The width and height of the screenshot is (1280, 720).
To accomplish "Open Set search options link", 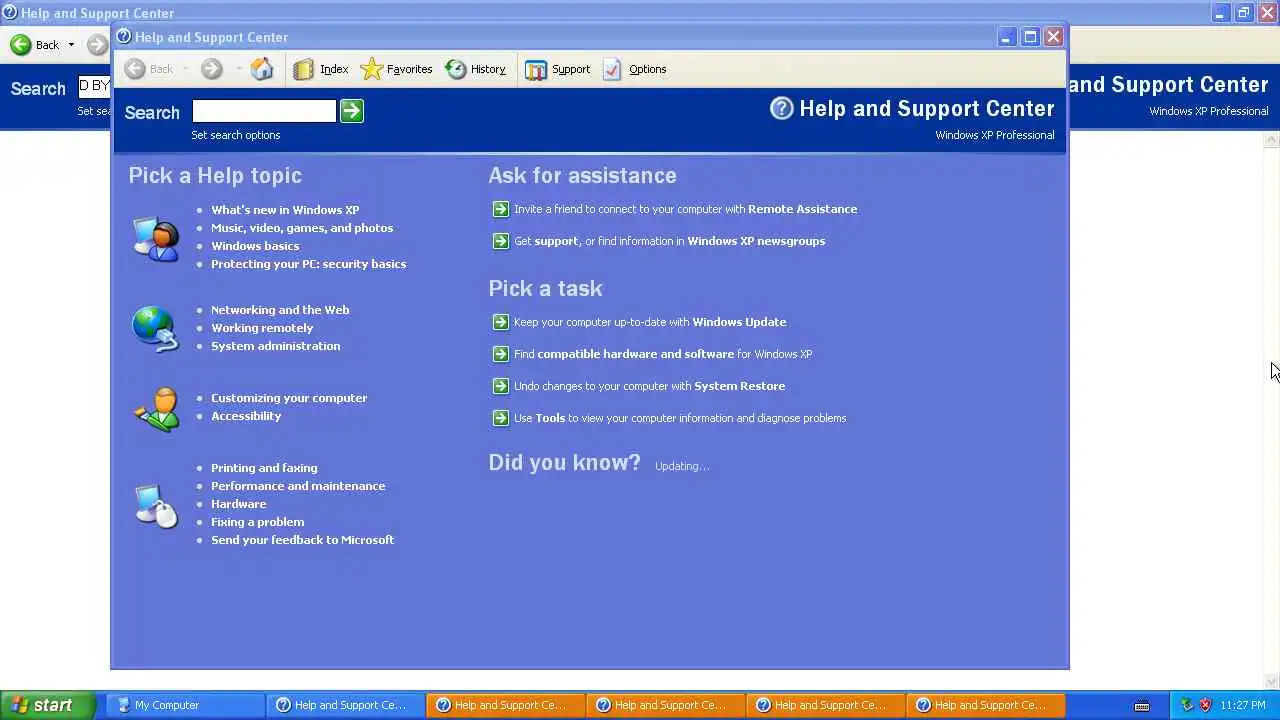I will pos(236,135).
